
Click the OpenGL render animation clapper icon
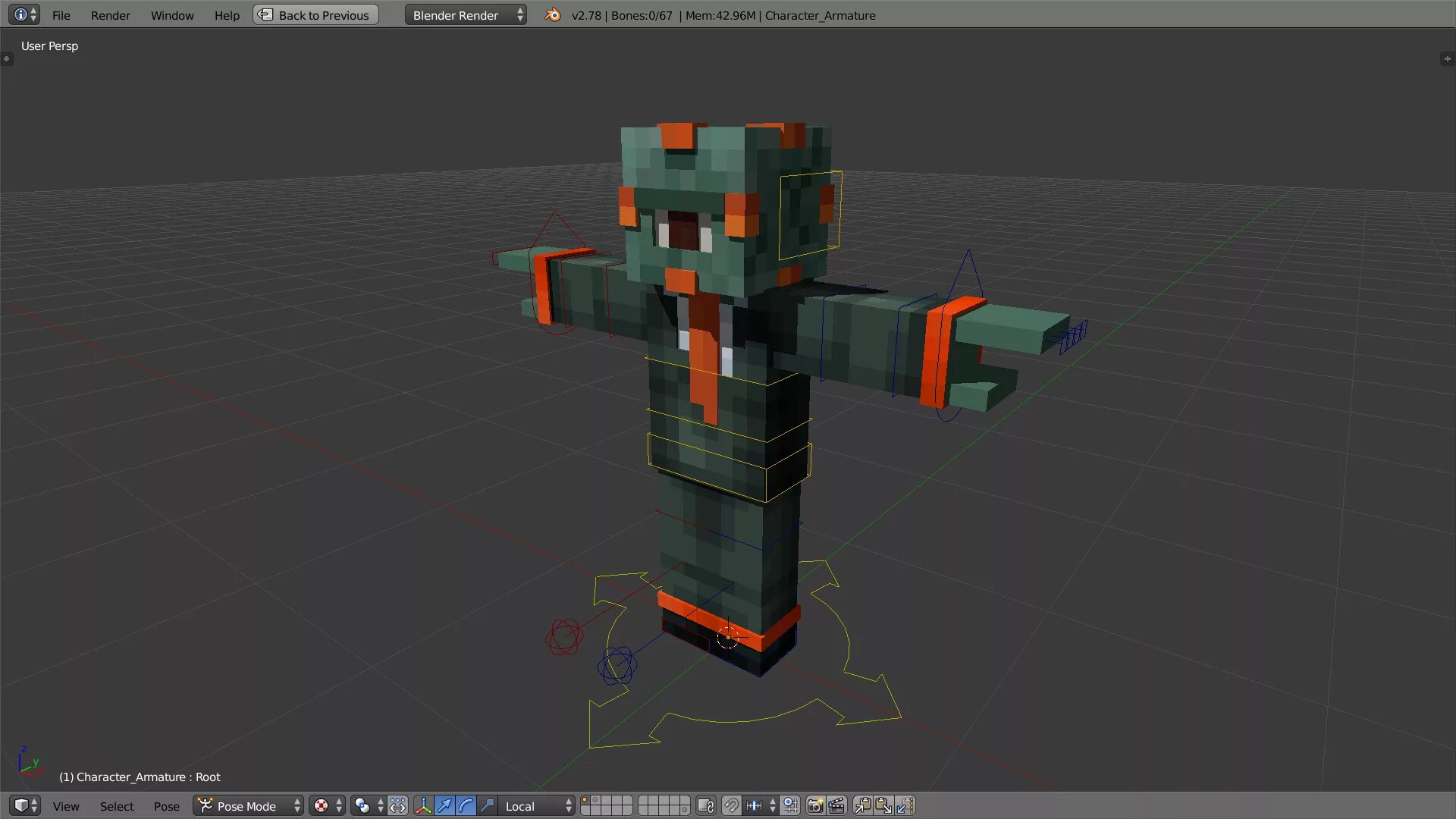pos(836,806)
